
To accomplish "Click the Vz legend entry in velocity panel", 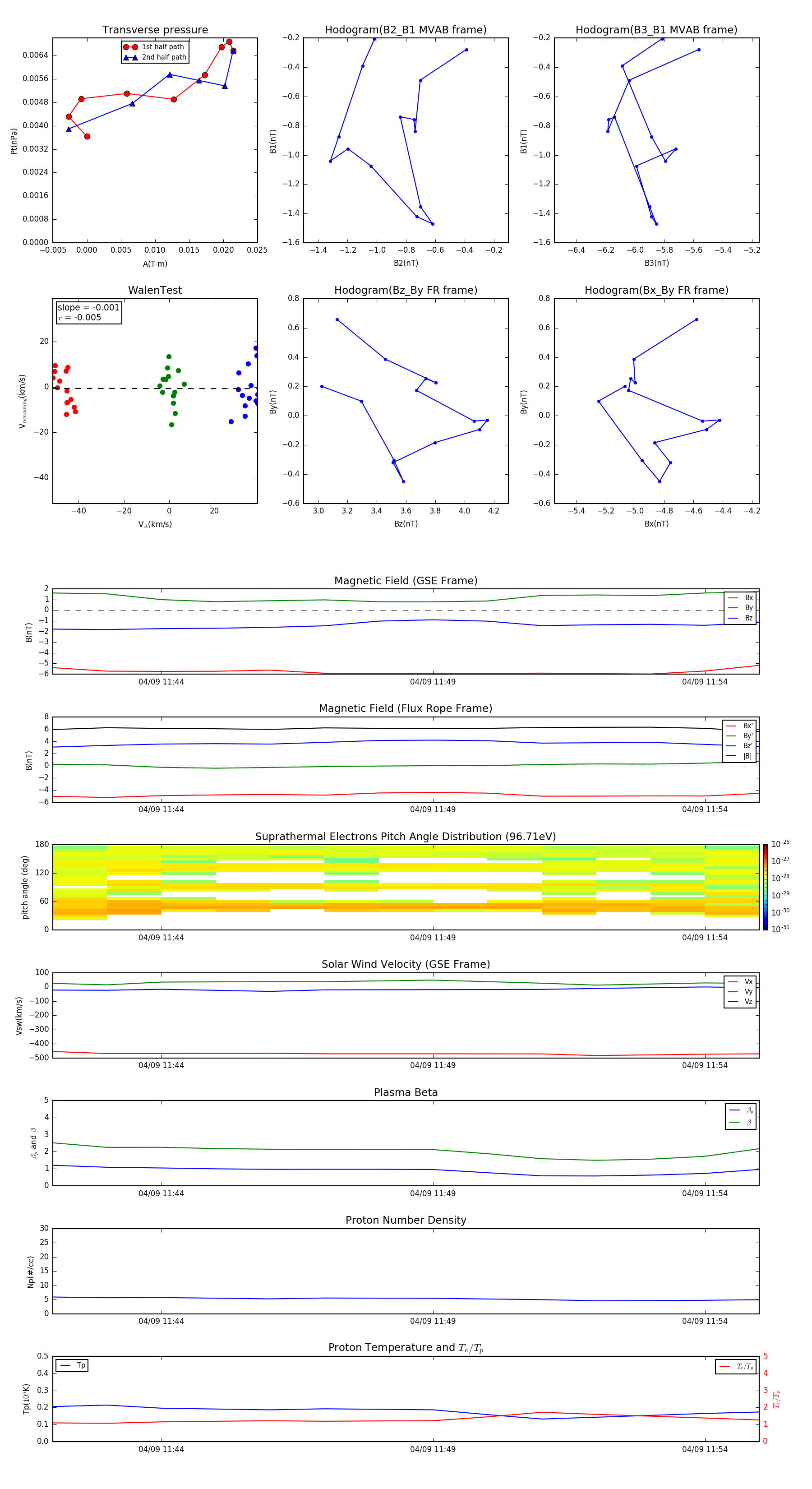I will click(740, 1002).
